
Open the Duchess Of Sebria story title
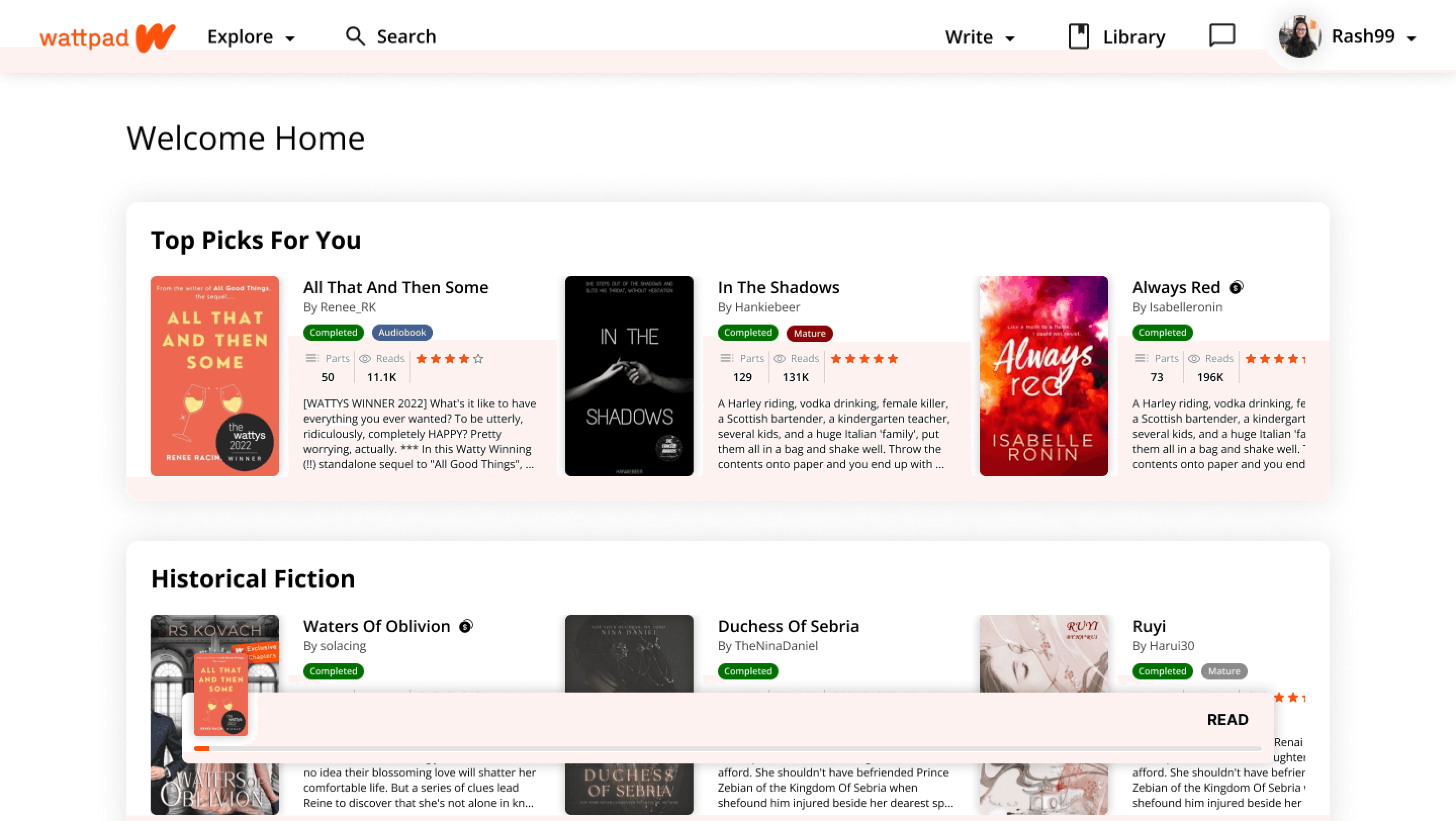click(788, 626)
